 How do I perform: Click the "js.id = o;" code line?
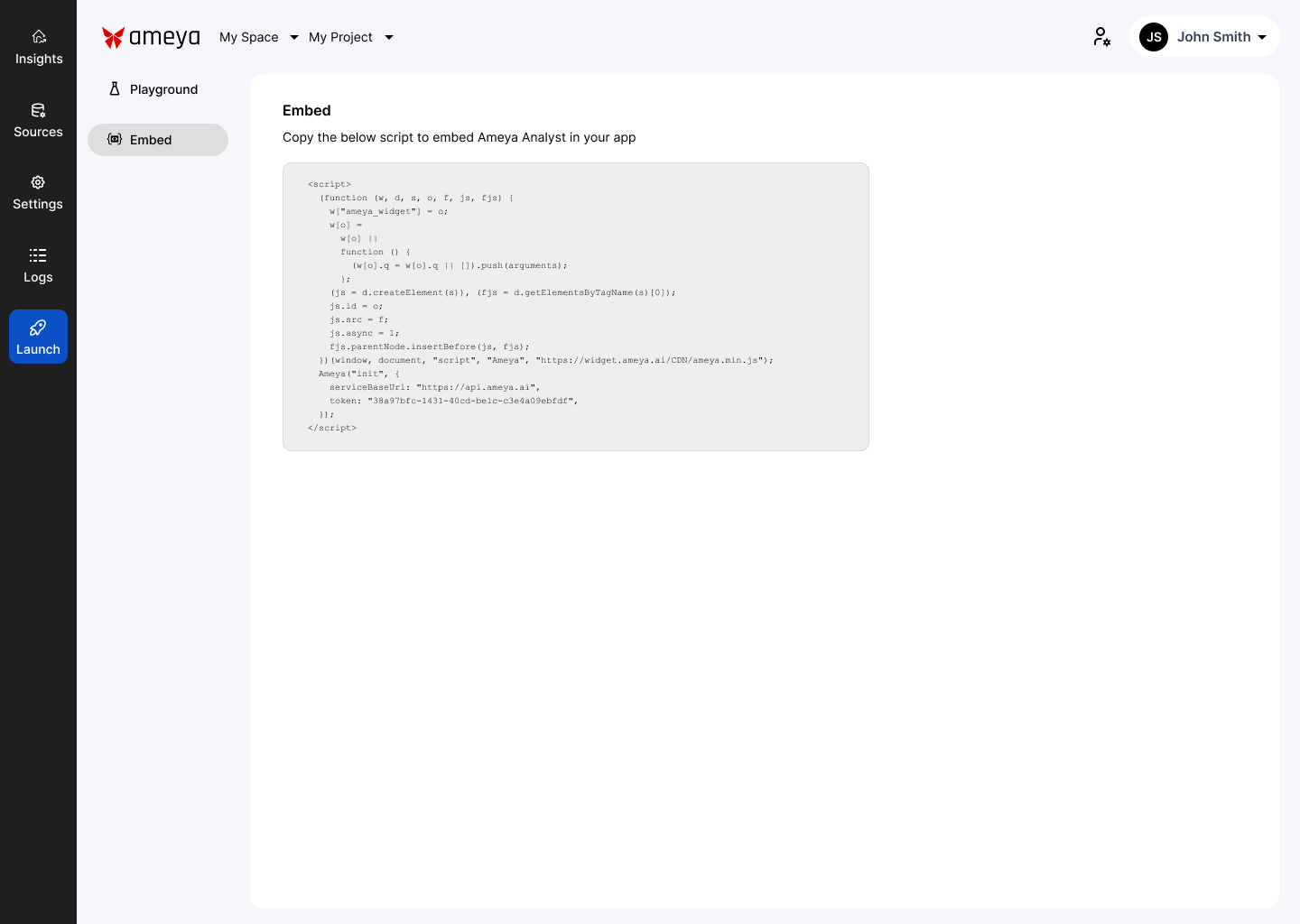(356, 306)
